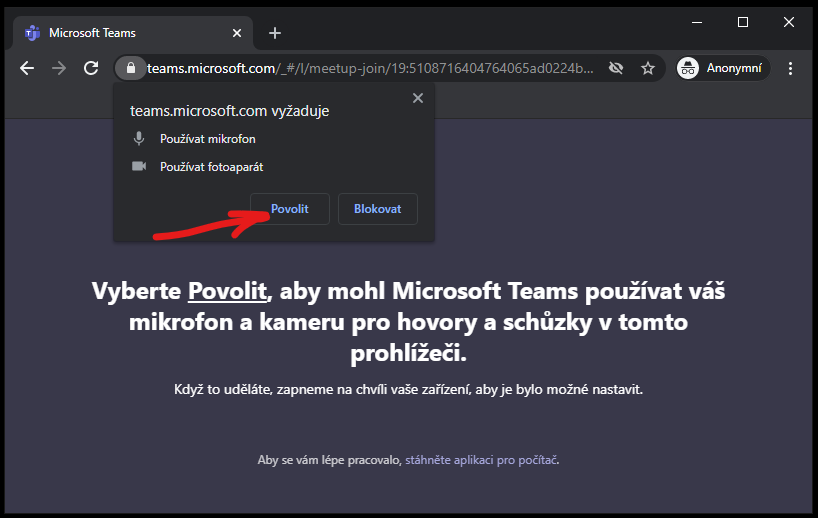Maximize the browser window
Image resolution: width=818 pixels, height=518 pixels.
(x=743, y=22)
